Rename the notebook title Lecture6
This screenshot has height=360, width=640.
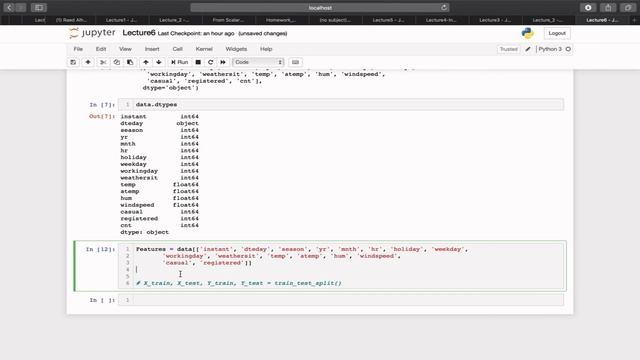point(139,33)
